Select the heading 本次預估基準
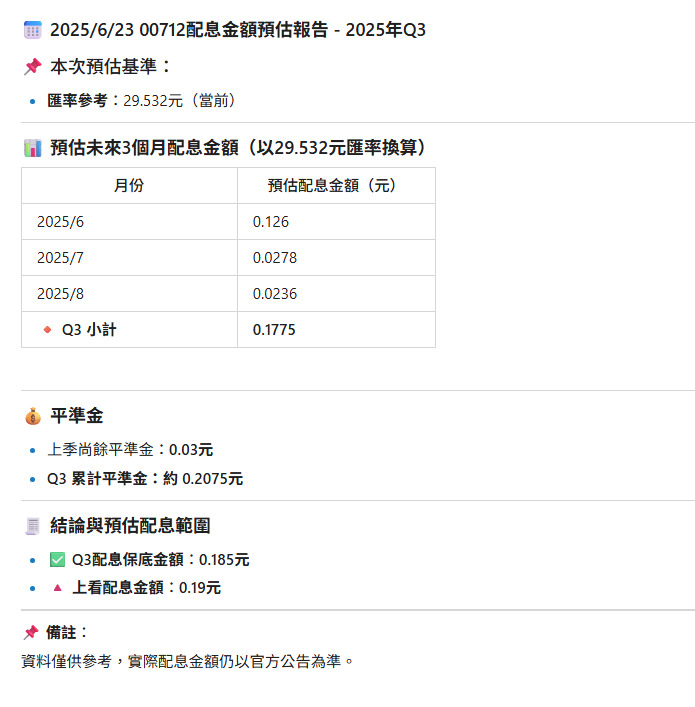 (111, 67)
